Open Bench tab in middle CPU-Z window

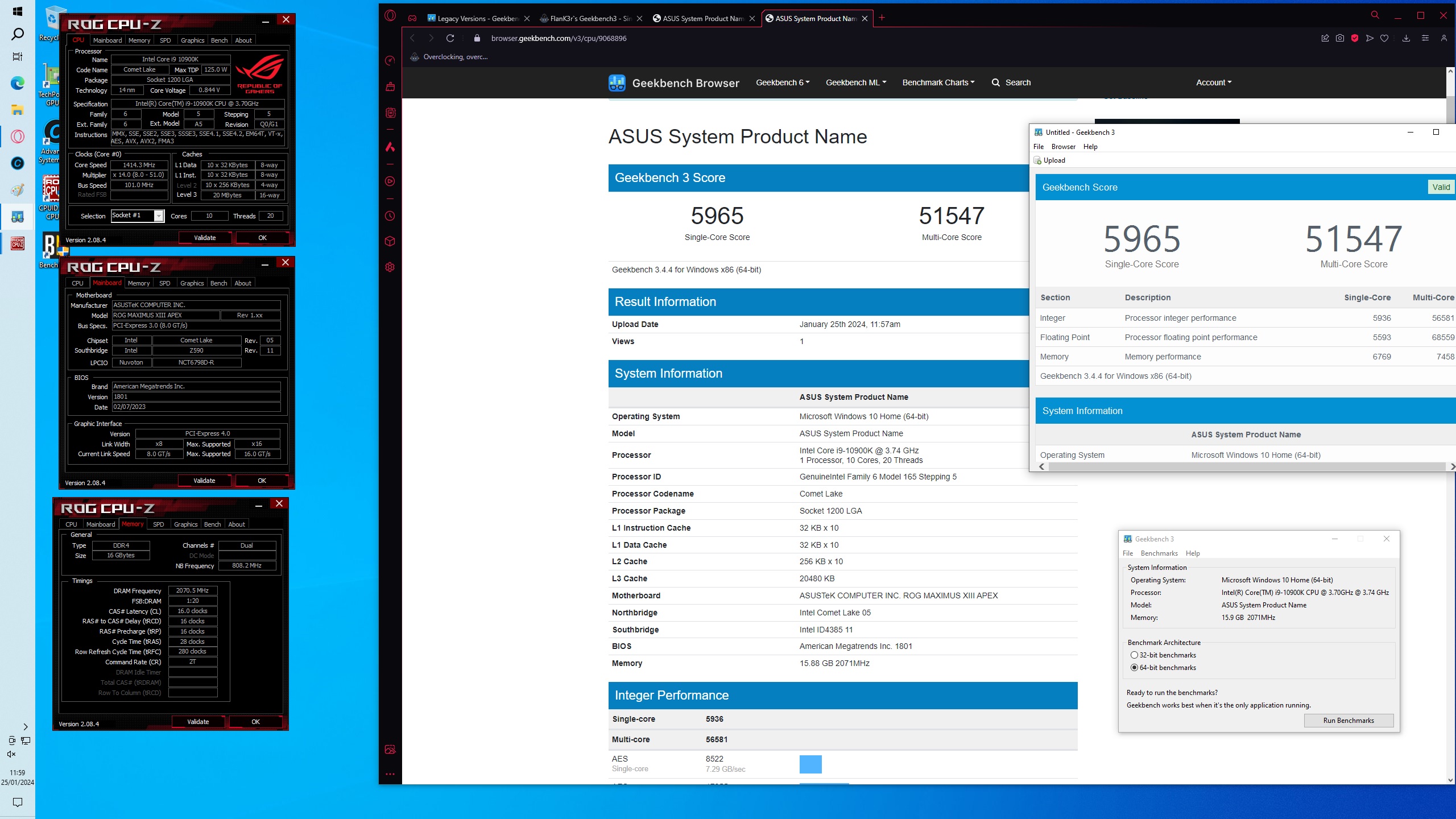(219, 283)
